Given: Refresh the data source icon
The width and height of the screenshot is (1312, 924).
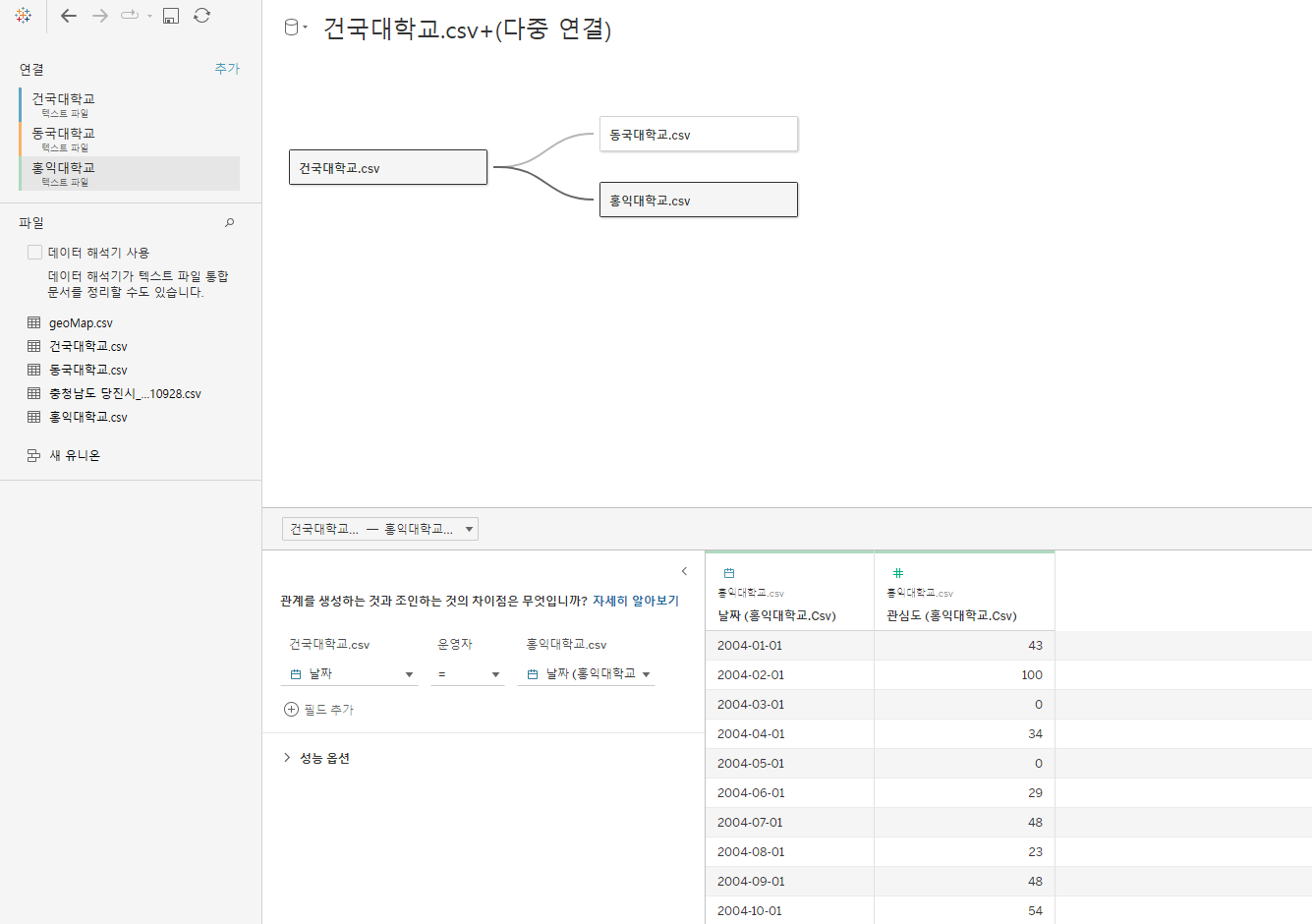Looking at the screenshot, I should click(x=201, y=16).
